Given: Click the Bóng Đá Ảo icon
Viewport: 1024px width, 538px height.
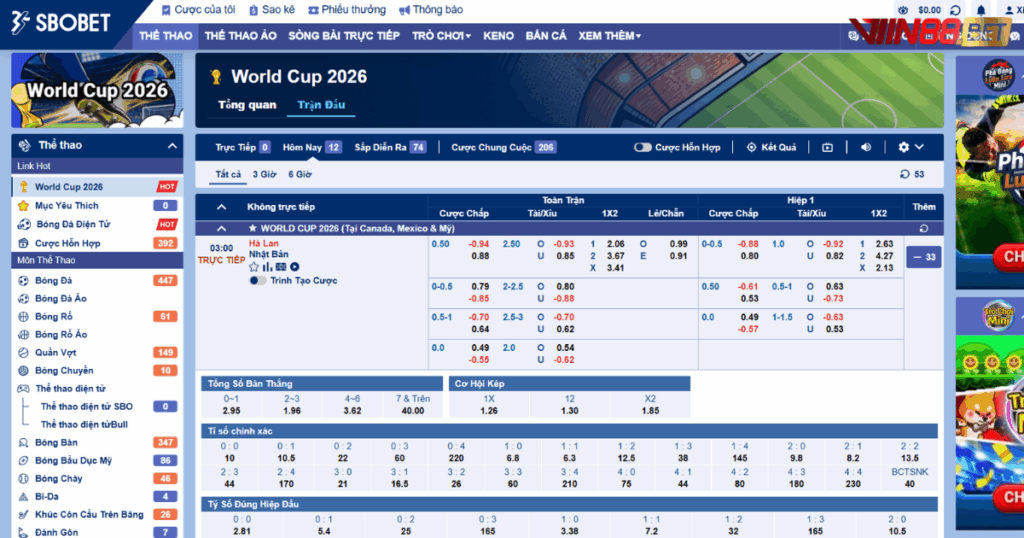Looking at the screenshot, I should point(24,298).
